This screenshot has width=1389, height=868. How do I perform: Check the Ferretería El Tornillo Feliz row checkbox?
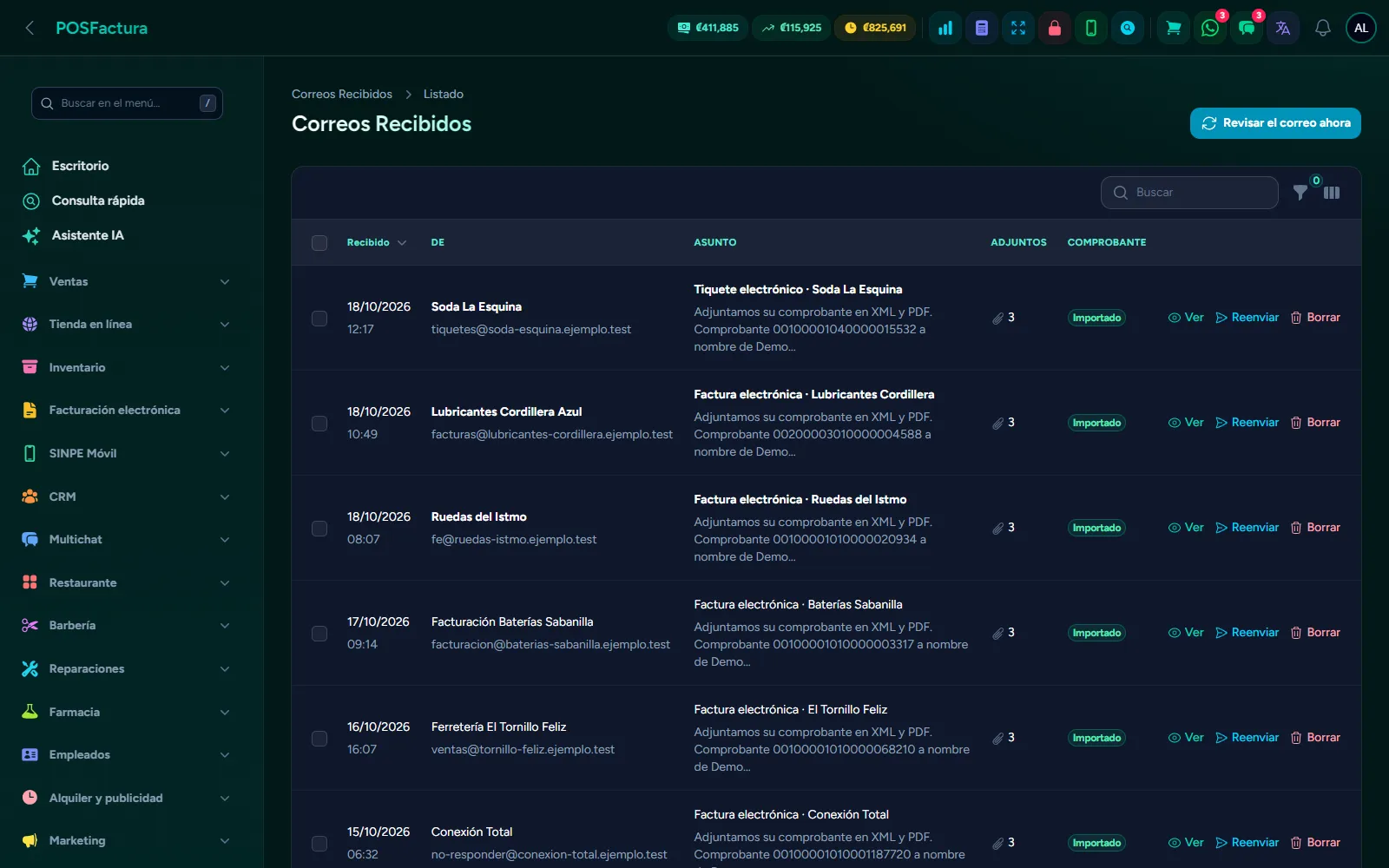319,739
